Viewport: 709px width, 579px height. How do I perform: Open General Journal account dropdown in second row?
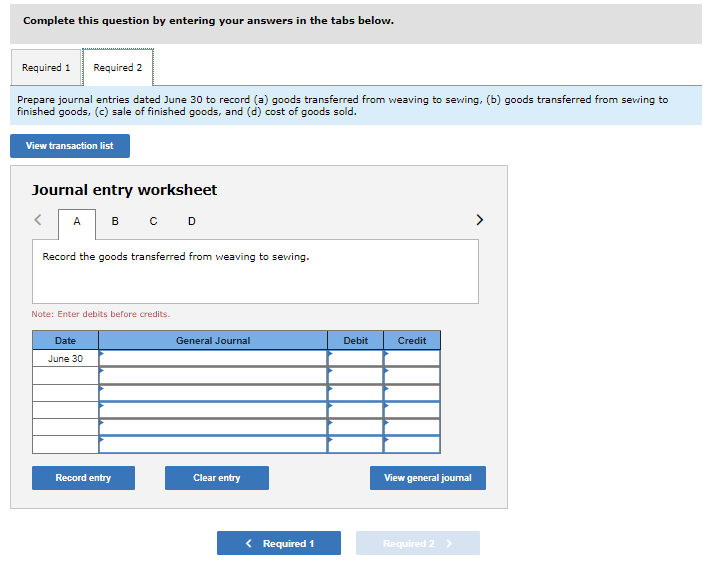(213, 375)
